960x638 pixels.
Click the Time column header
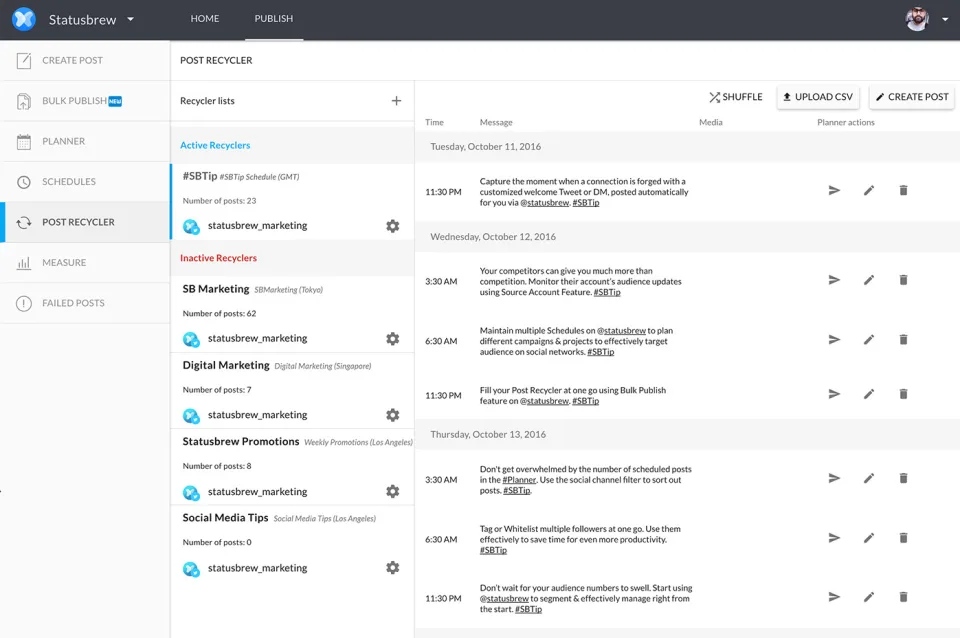(434, 122)
